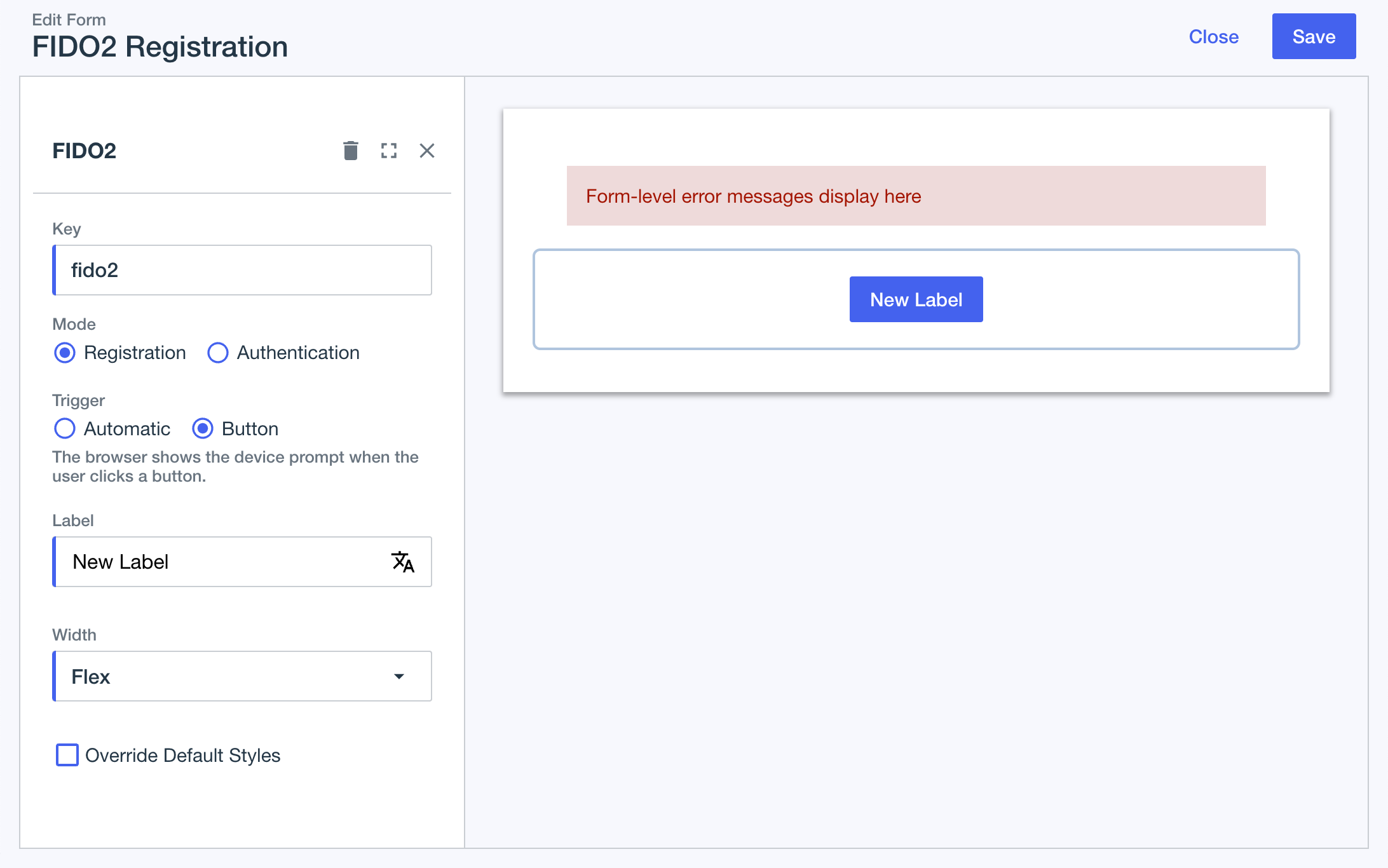Viewport: 1388px width, 868px height.
Task: Enable Override Default Styles
Action: pos(67,755)
